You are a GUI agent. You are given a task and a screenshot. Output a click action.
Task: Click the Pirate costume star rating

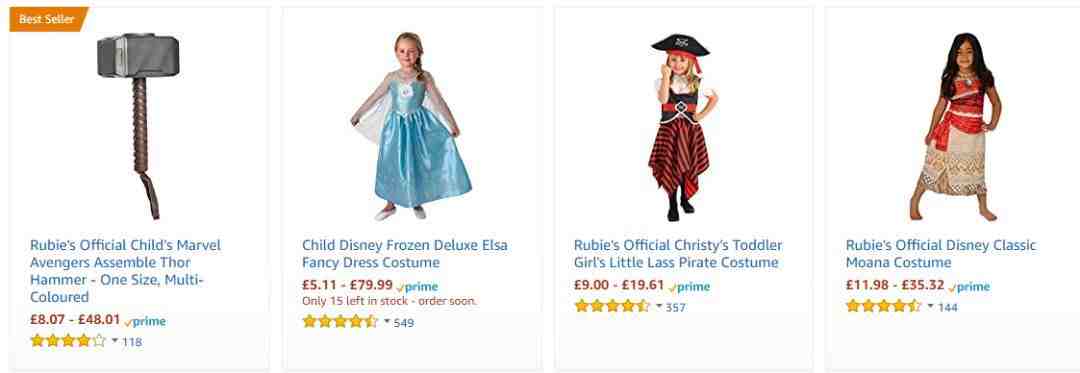tap(612, 306)
